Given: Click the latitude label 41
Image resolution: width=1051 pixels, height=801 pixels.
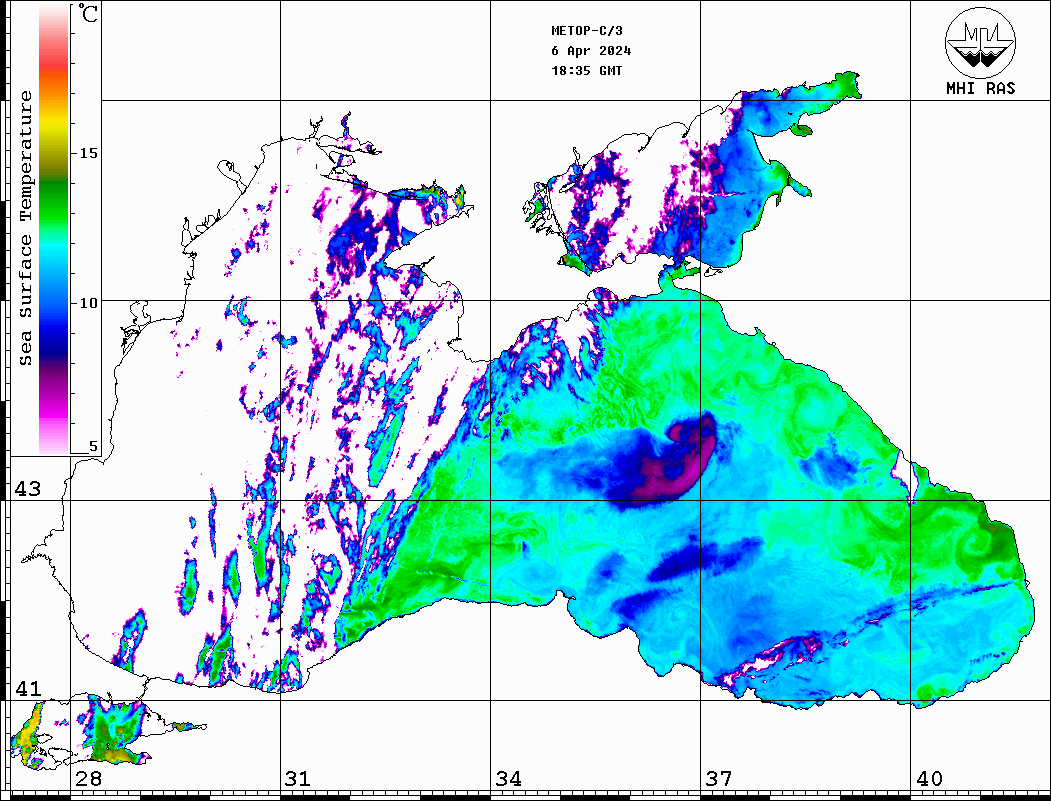Looking at the screenshot, I should click(x=27, y=689).
